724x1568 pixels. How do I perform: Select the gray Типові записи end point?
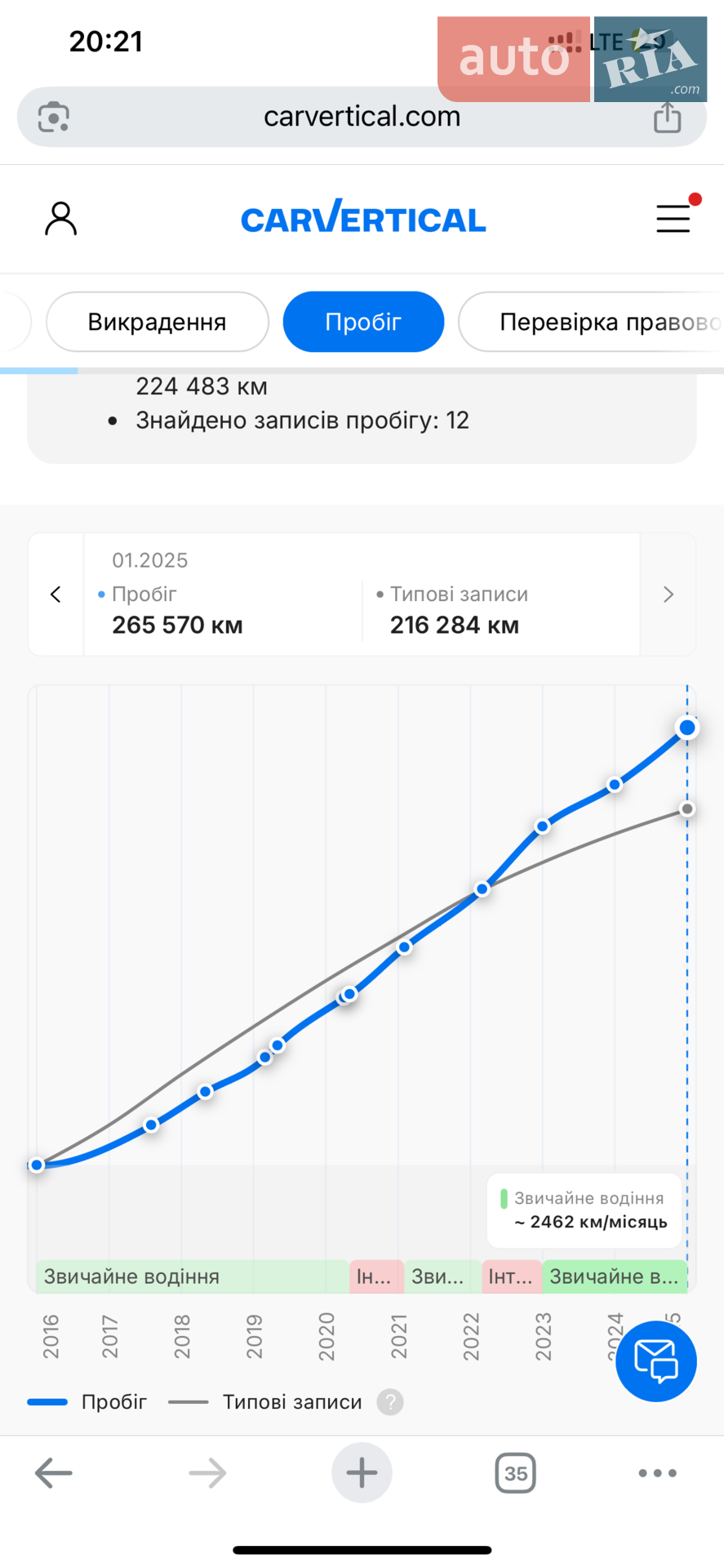pyautogui.click(x=687, y=808)
